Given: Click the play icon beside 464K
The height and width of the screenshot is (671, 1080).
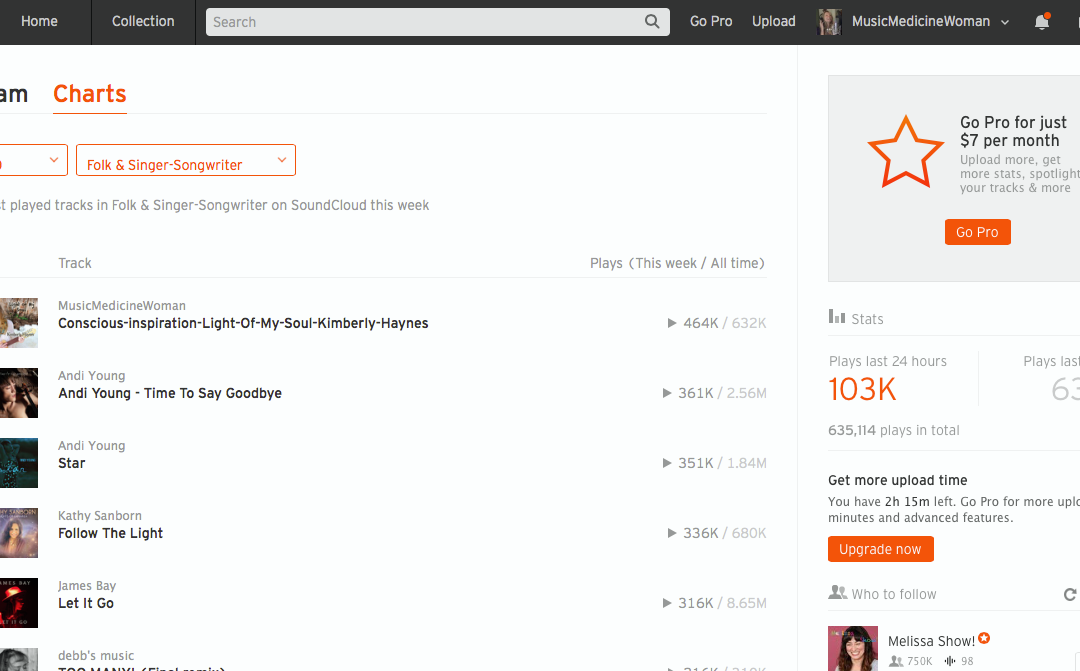Looking at the screenshot, I should (672, 323).
